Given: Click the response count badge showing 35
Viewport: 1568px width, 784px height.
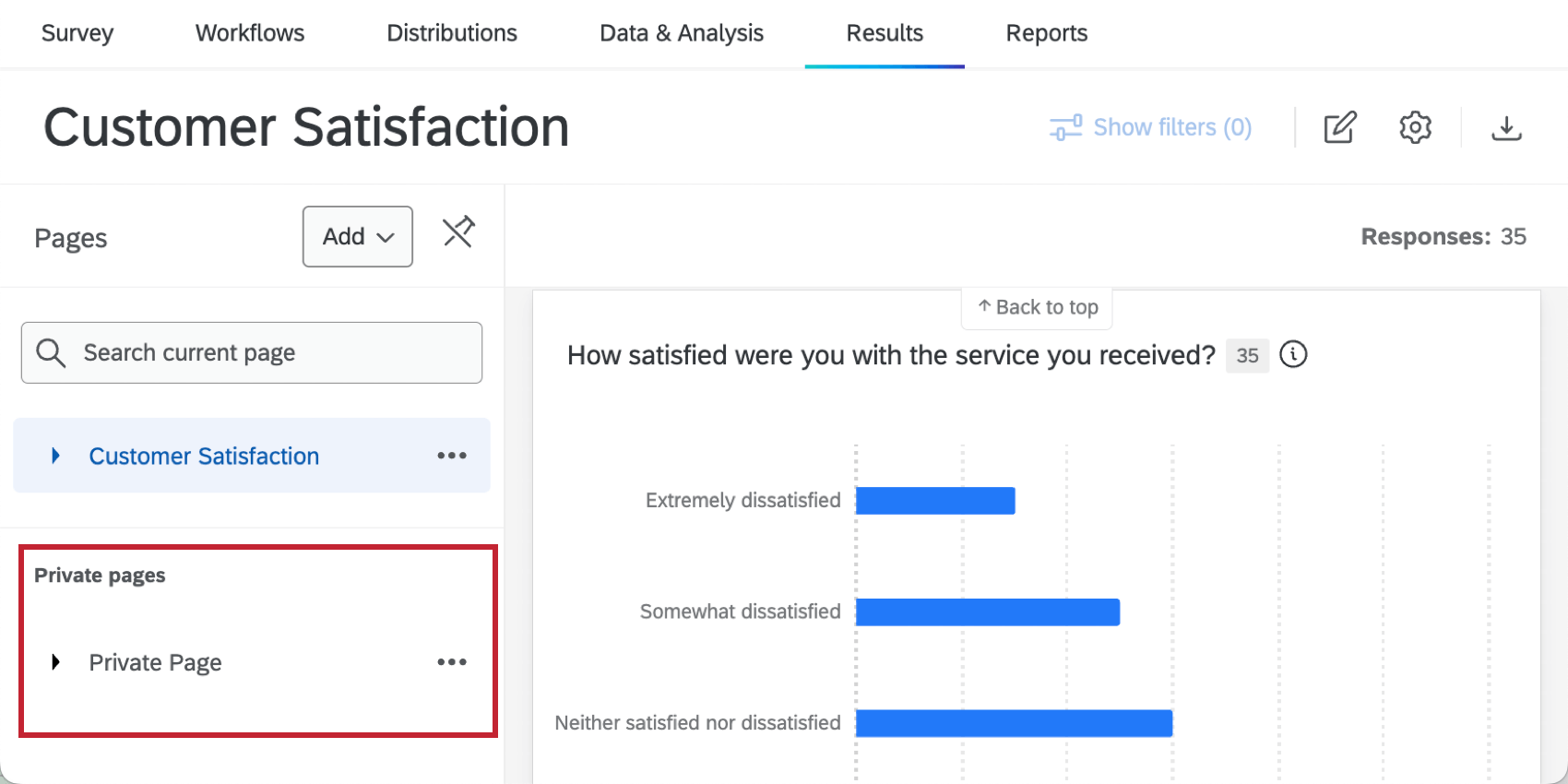Looking at the screenshot, I should (x=1247, y=355).
